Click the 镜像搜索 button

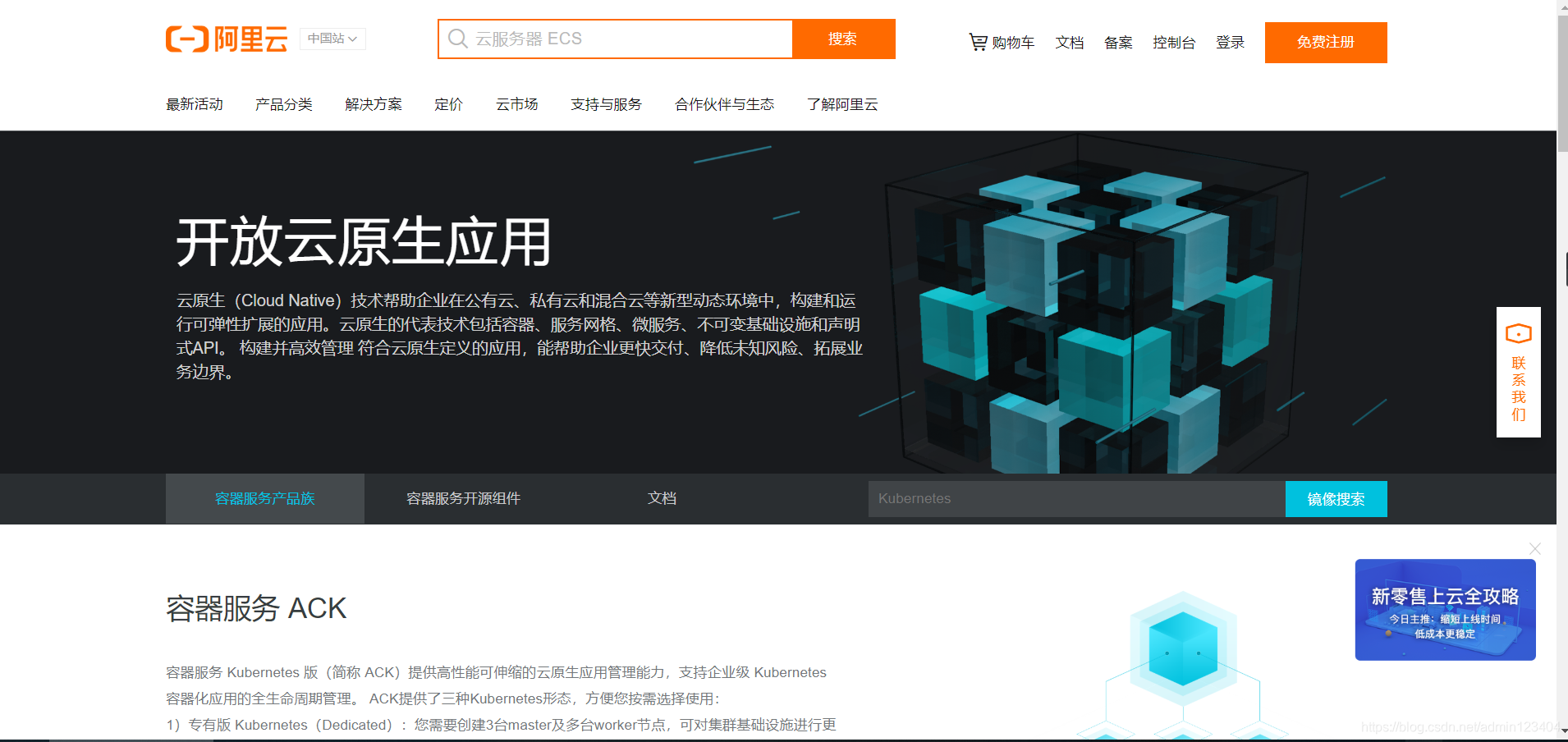click(x=1336, y=499)
